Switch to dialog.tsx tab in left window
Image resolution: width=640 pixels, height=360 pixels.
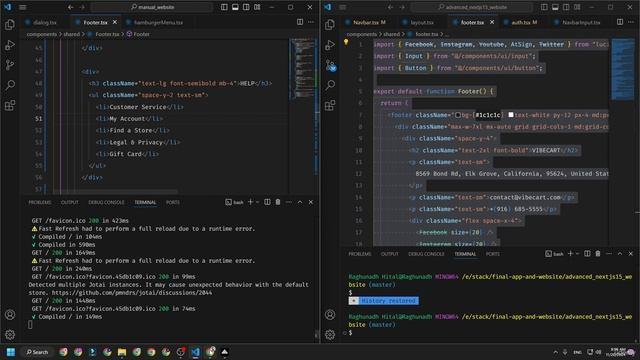(x=44, y=22)
